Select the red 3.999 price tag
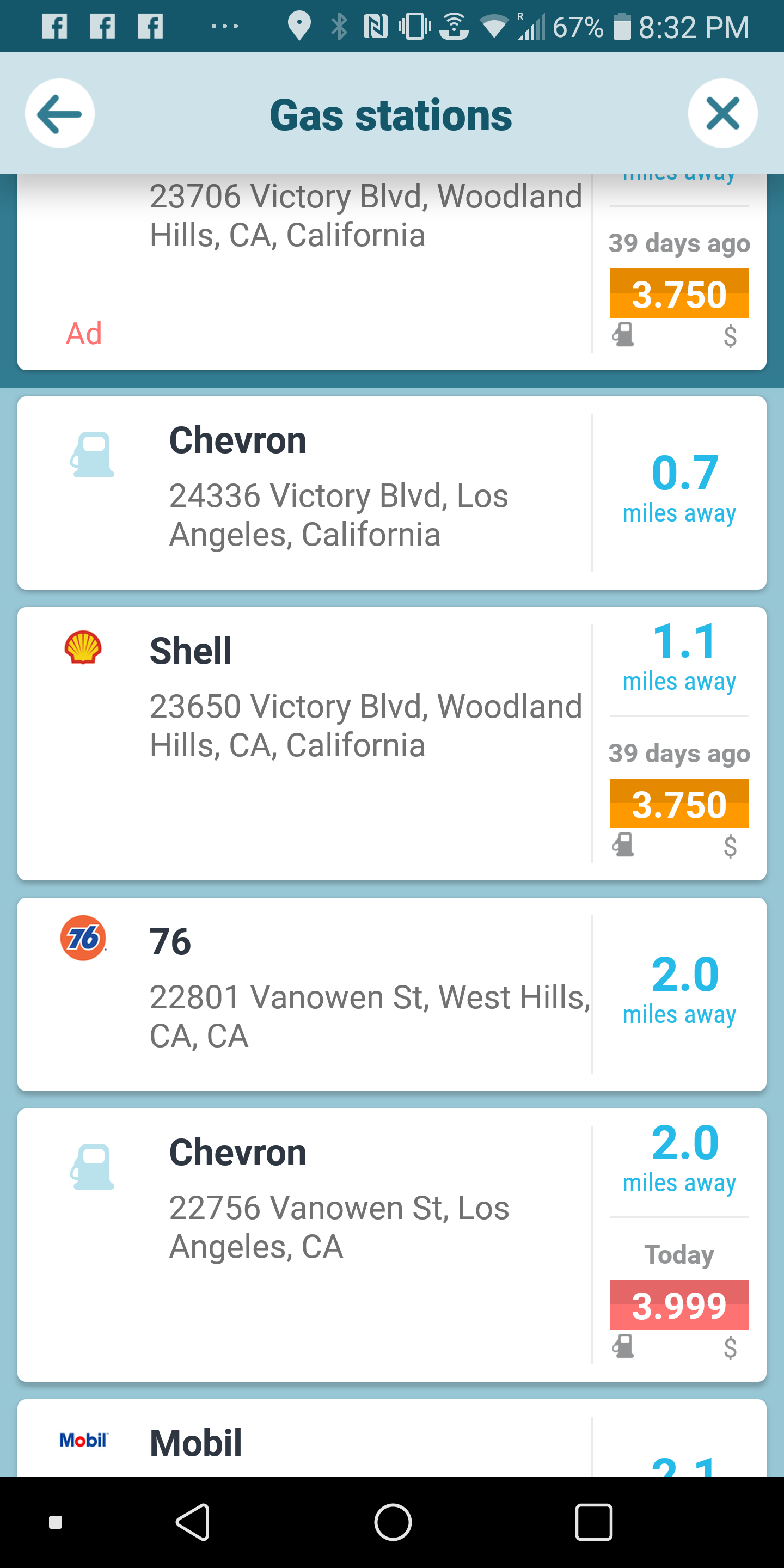The height and width of the screenshot is (1568, 784). coord(679,1304)
